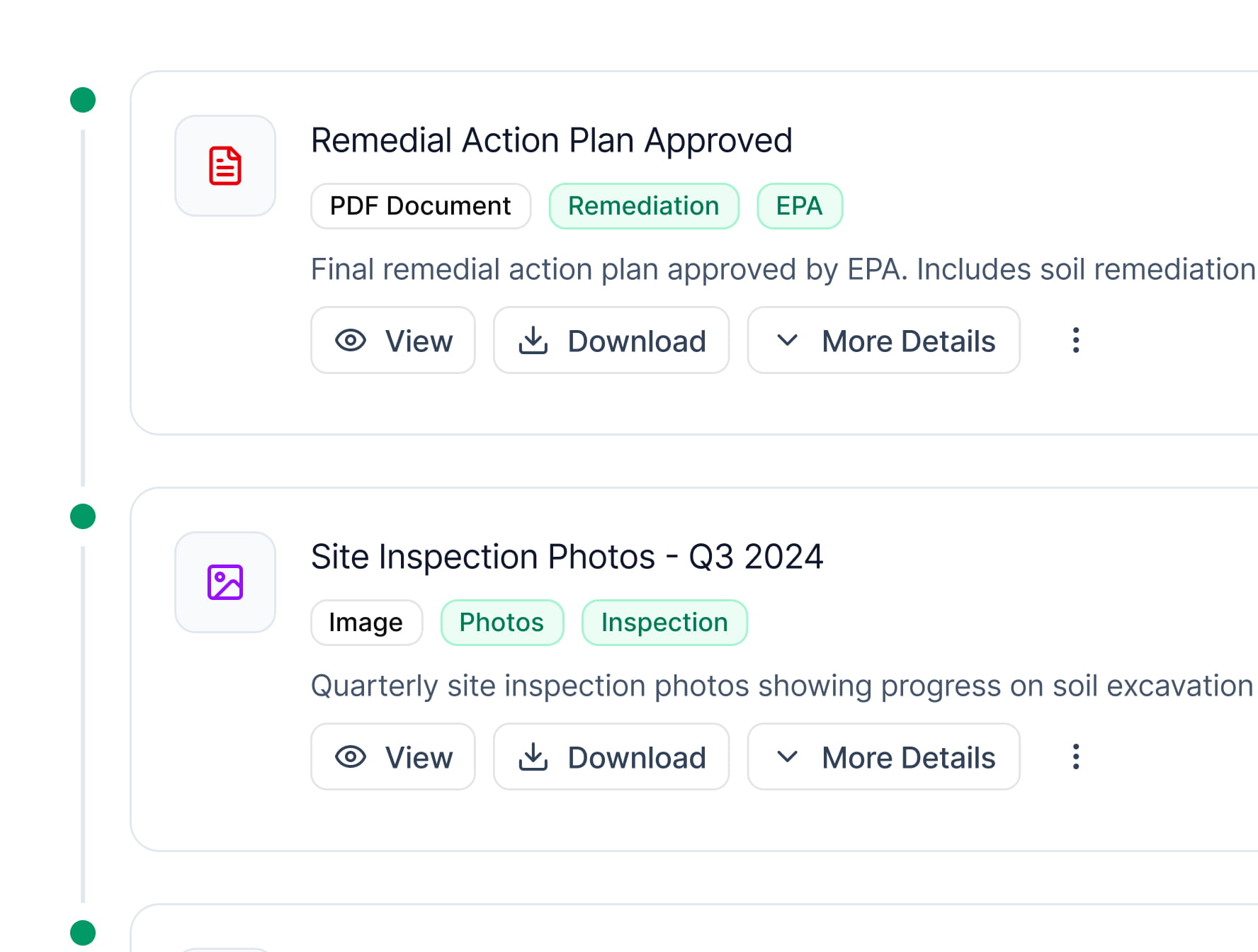This screenshot has height=952, width=1258.
Task: Open kebab menu for Site Inspection Photos
Action: point(1075,756)
